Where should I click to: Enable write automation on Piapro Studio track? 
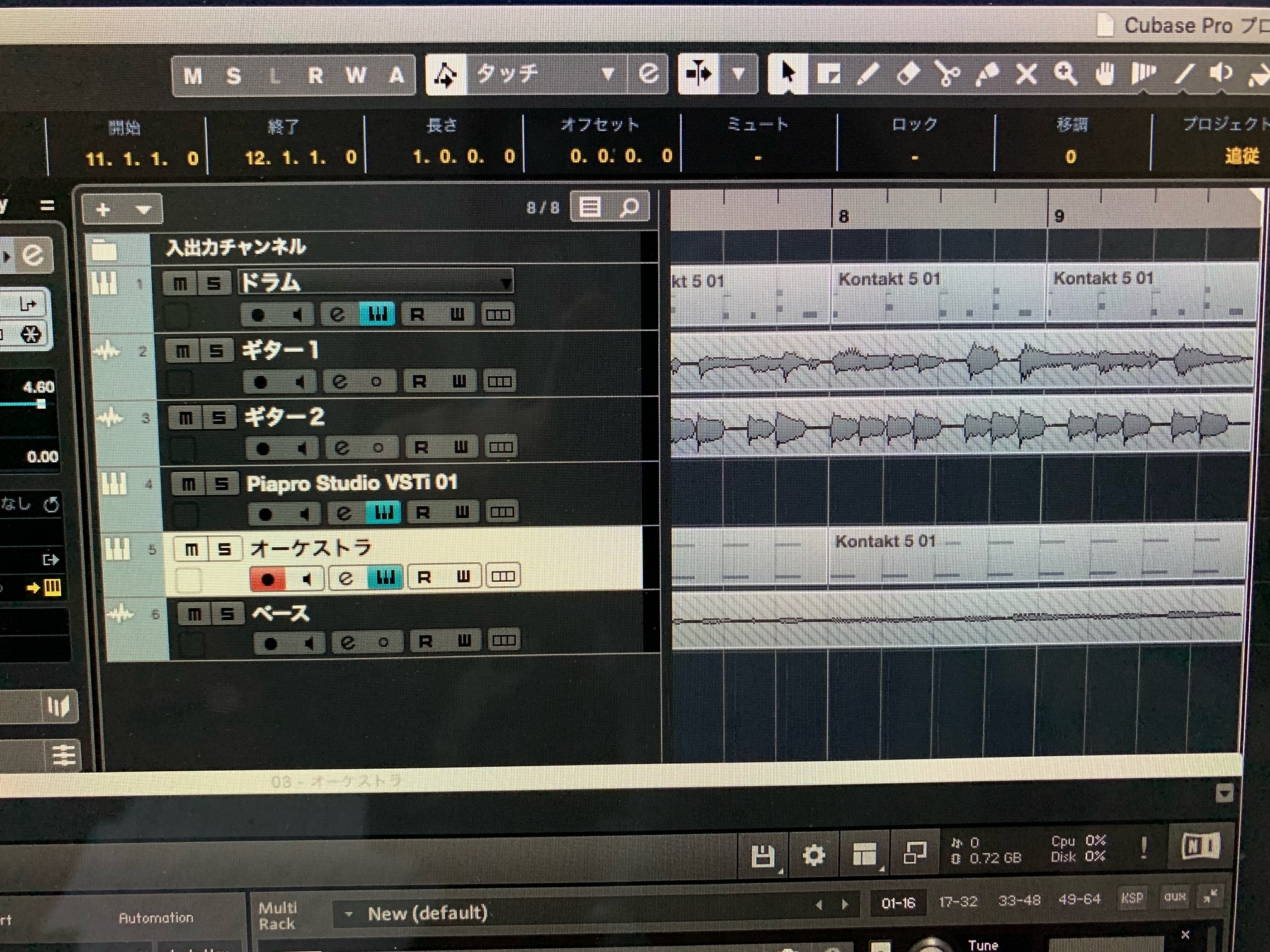point(462,512)
